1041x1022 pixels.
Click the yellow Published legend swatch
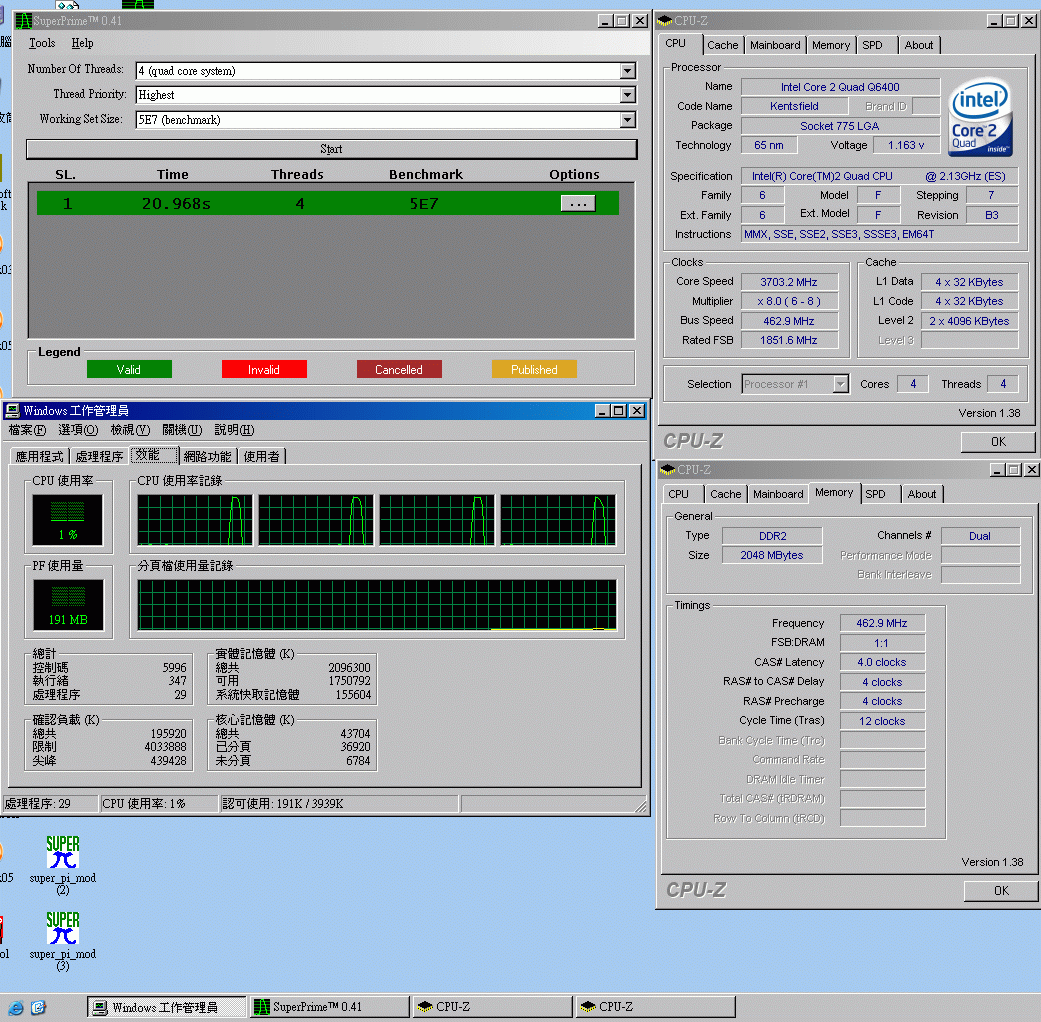(x=534, y=369)
